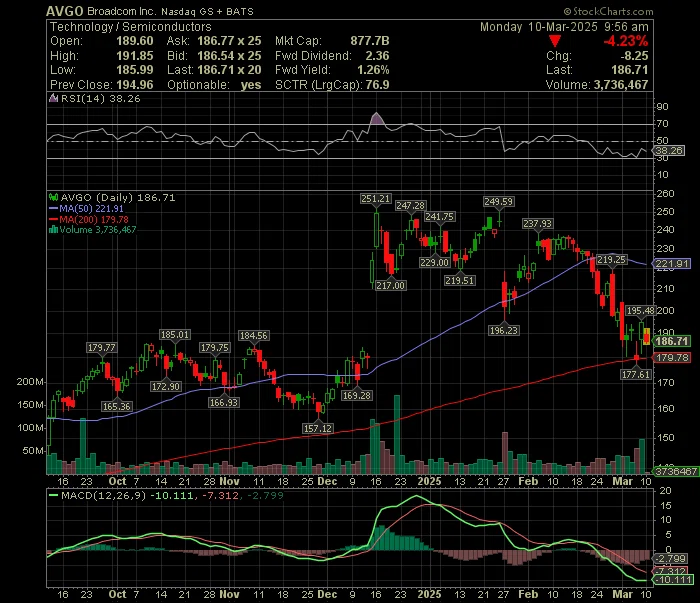
Task: Click the green 186.71 last-price axis tag
Action: click(672, 341)
